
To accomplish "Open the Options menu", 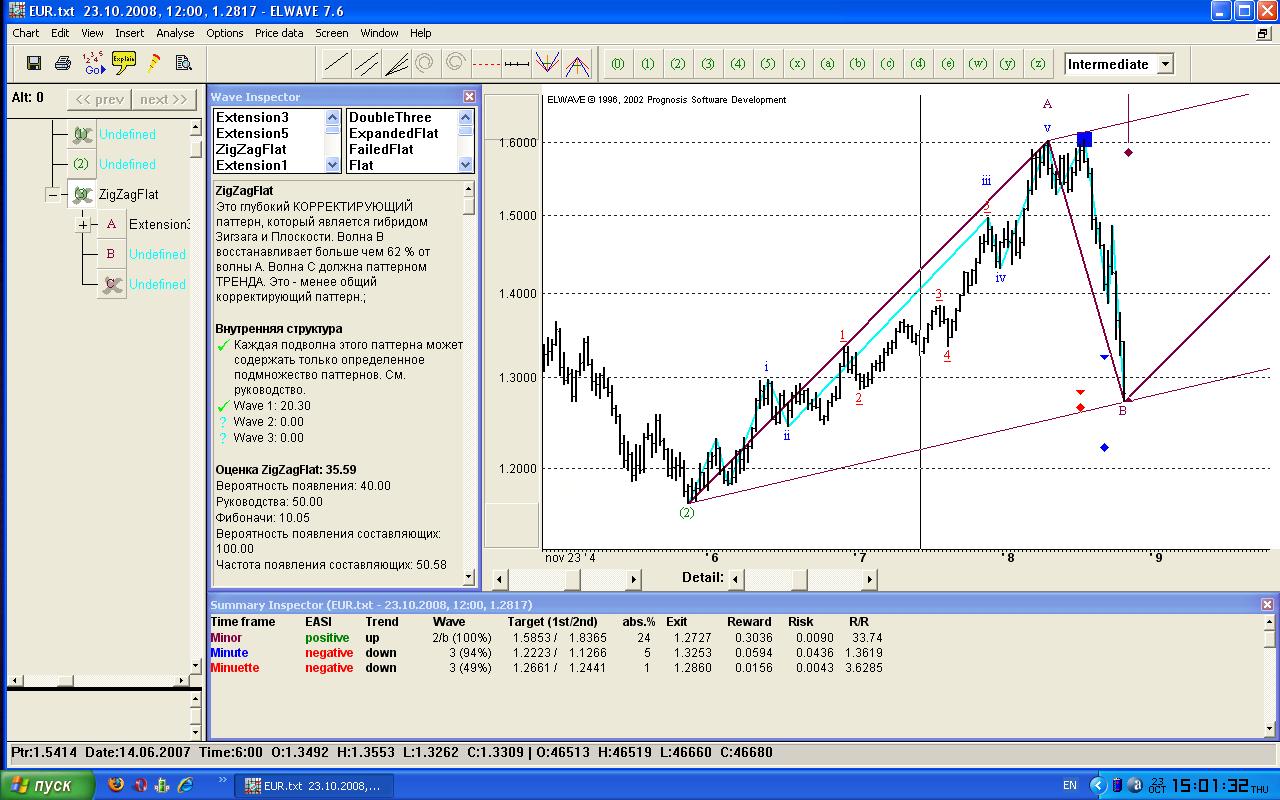I will click(225, 33).
